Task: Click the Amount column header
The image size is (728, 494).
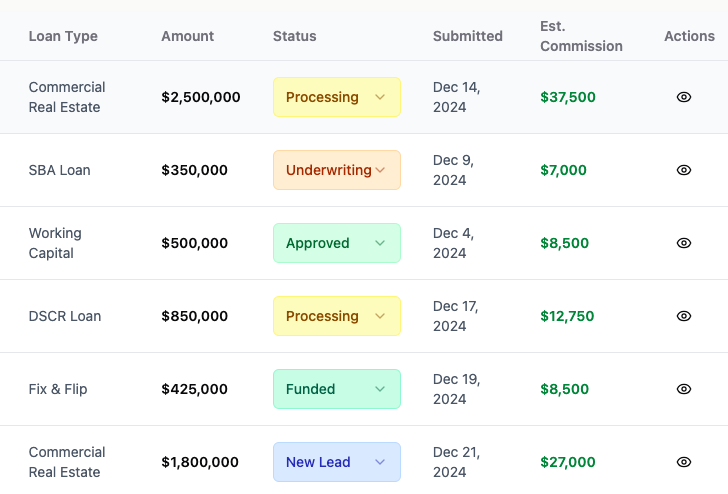Action: pyautogui.click(x=188, y=36)
